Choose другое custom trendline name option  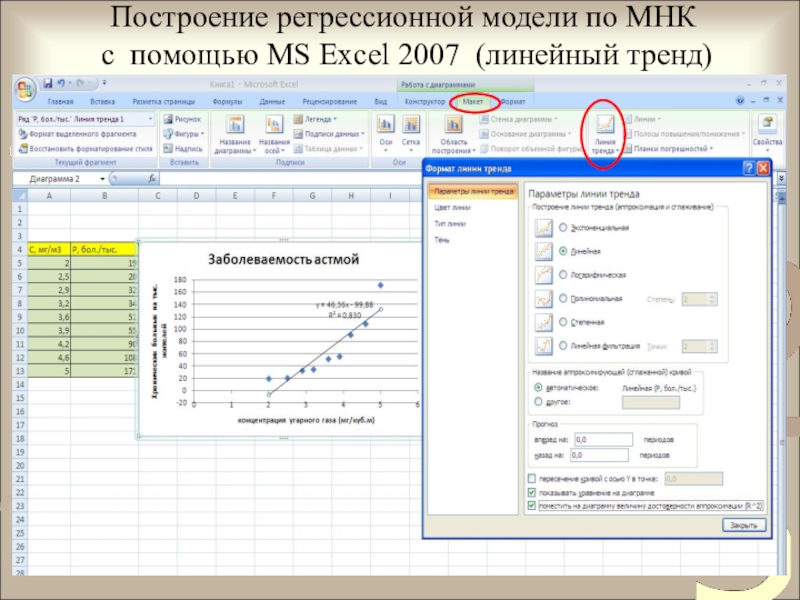(x=538, y=402)
